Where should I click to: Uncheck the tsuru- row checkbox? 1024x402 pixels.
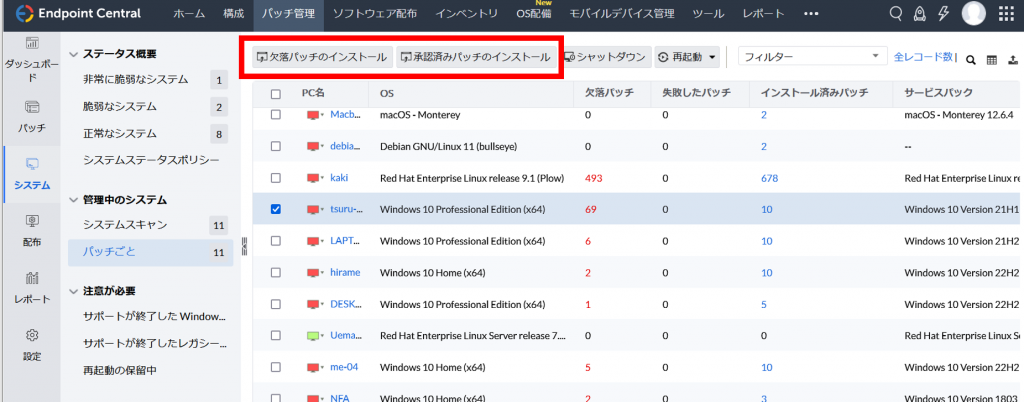276,209
